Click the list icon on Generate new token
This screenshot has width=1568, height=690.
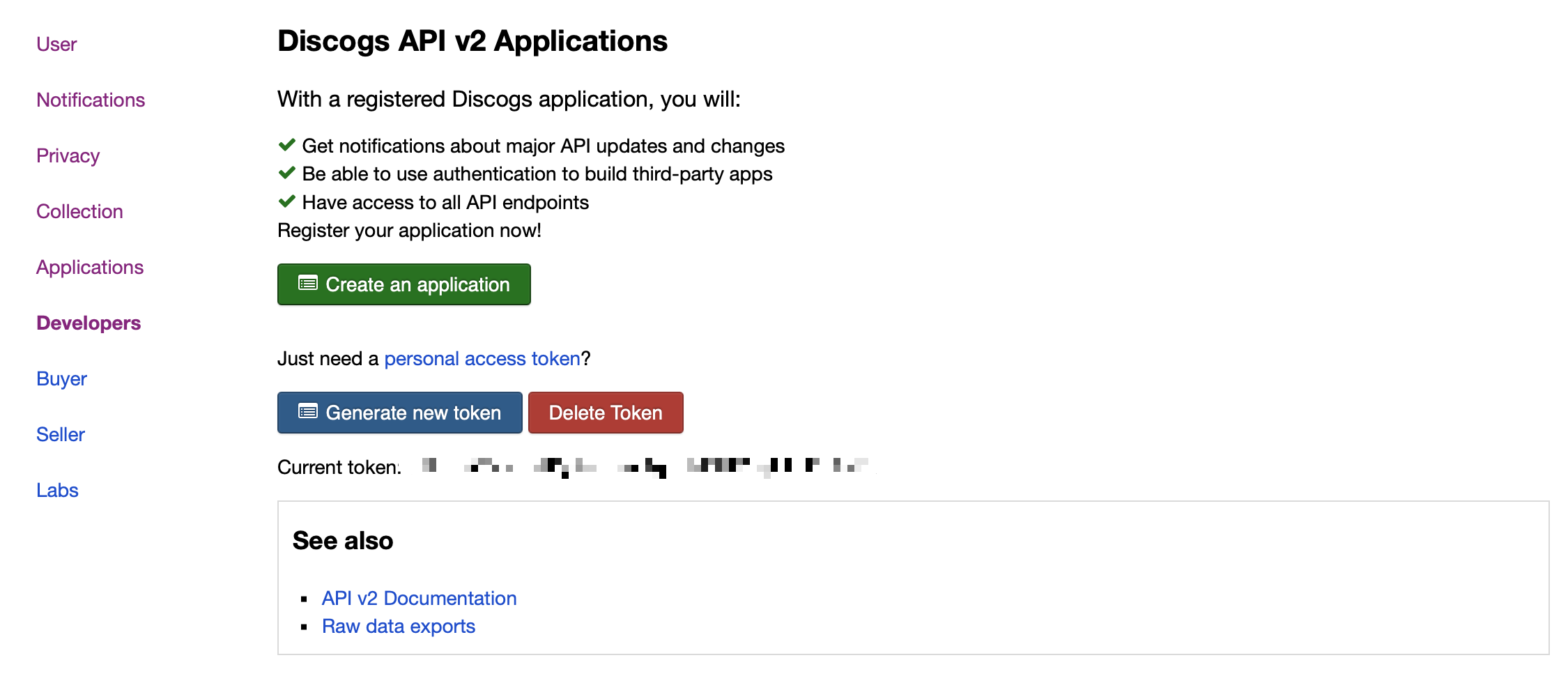307,411
